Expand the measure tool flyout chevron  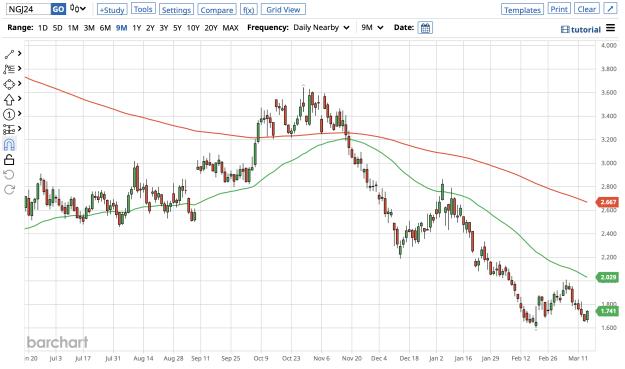(20, 129)
